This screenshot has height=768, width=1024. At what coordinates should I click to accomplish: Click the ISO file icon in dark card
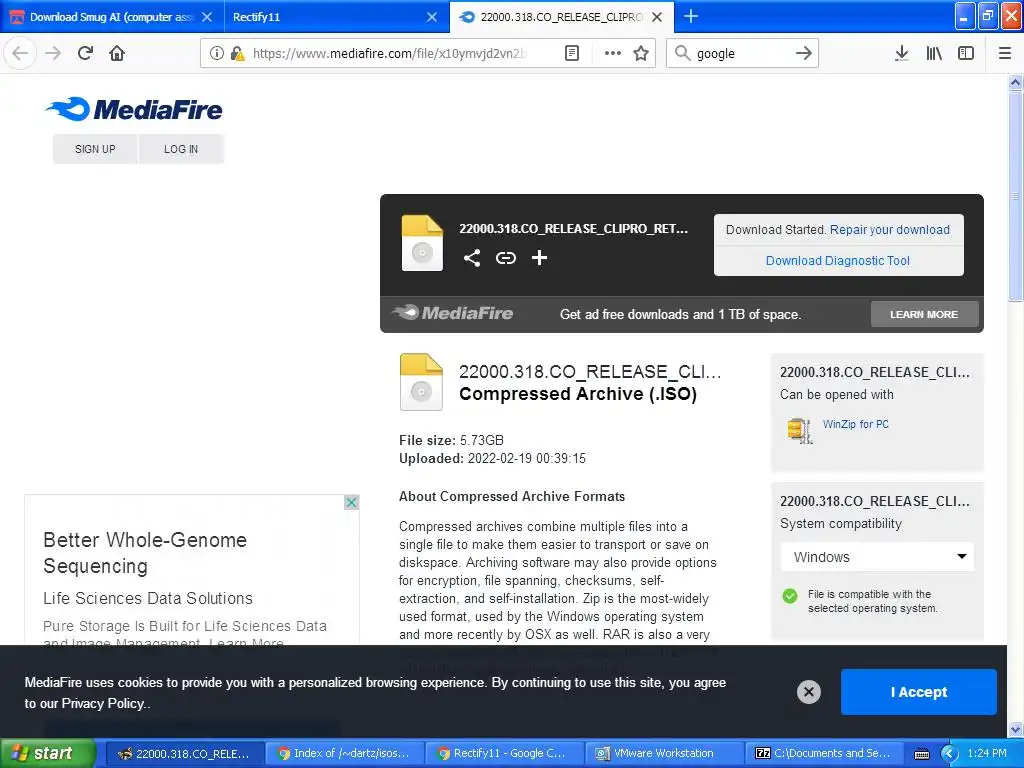coord(422,243)
